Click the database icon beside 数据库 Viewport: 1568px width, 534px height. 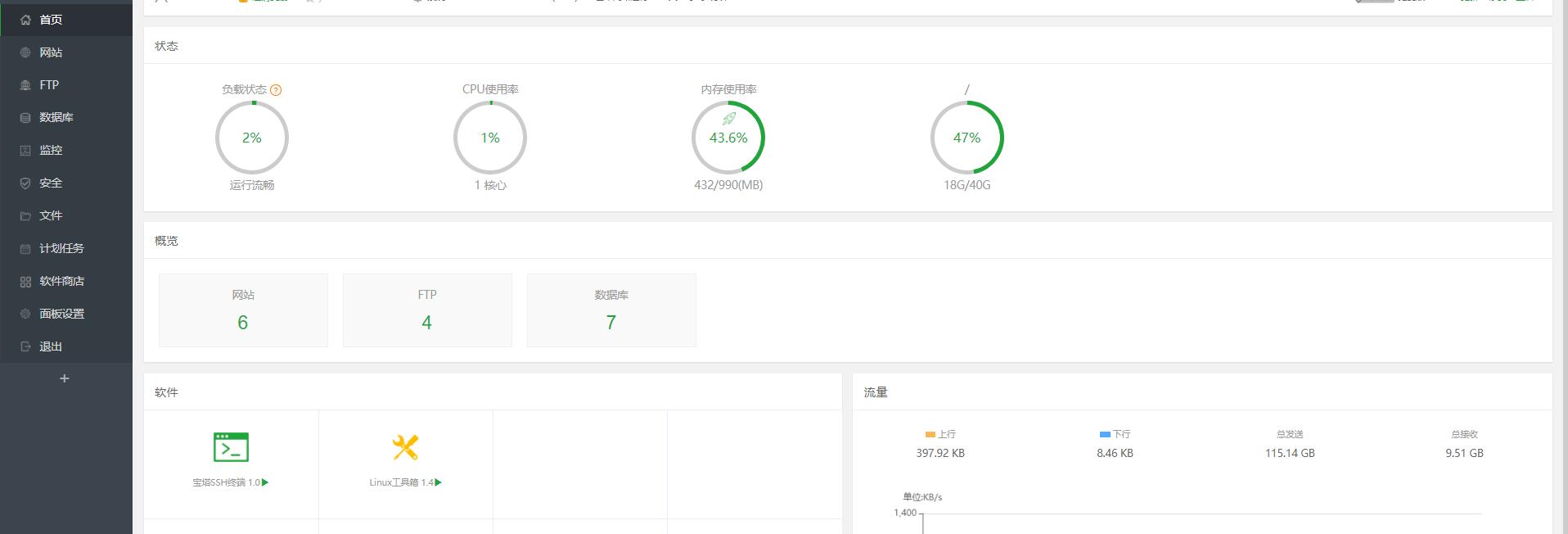(x=25, y=118)
